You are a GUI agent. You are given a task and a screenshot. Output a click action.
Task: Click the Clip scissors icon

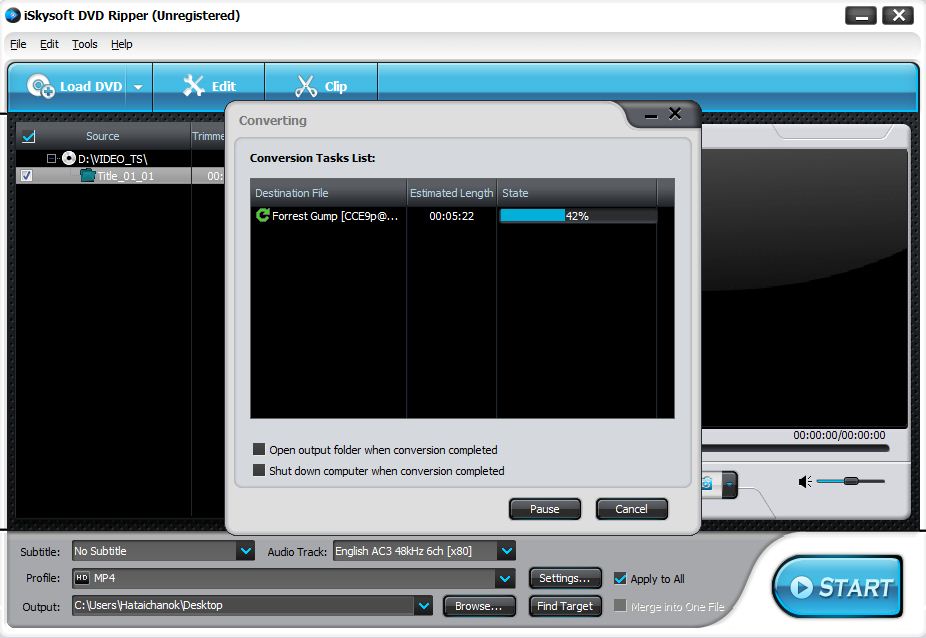(305, 86)
